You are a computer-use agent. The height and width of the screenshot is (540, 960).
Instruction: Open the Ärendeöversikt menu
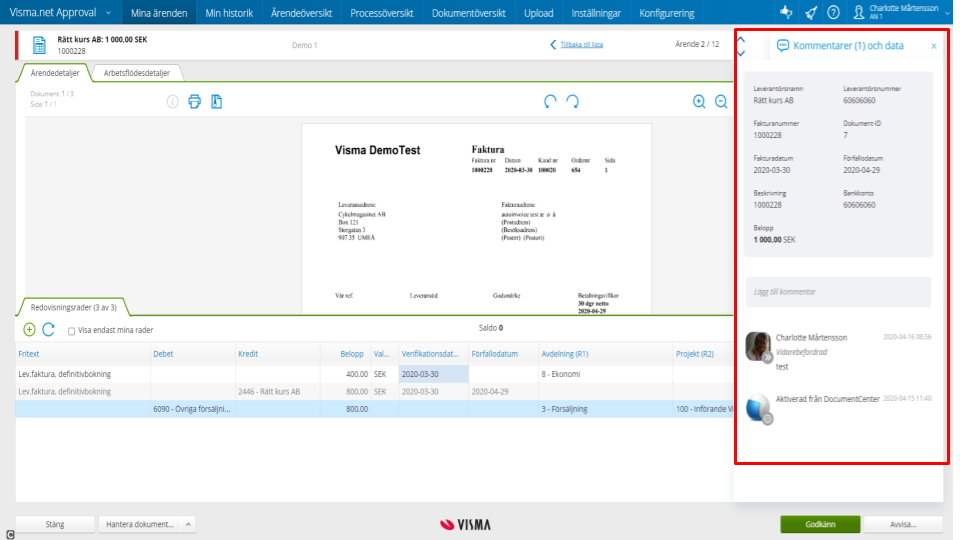(x=301, y=13)
